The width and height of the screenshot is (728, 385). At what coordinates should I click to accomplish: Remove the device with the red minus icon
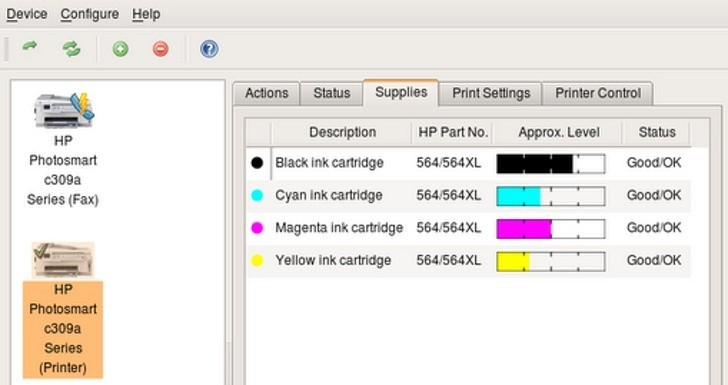point(161,49)
